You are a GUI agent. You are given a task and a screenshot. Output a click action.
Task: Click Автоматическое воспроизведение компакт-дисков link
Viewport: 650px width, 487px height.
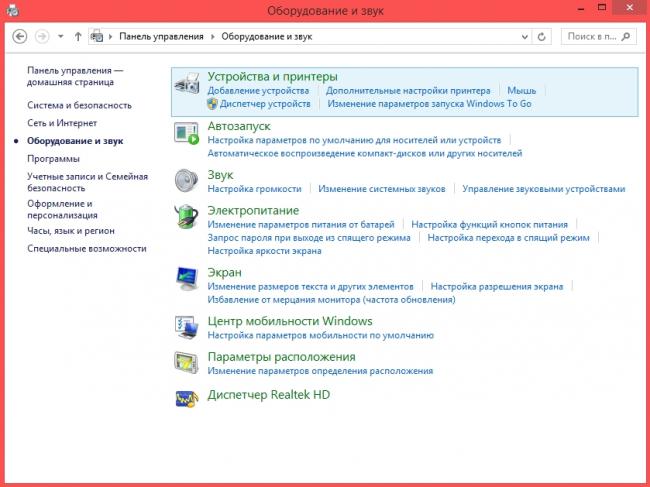coord(365,153)
